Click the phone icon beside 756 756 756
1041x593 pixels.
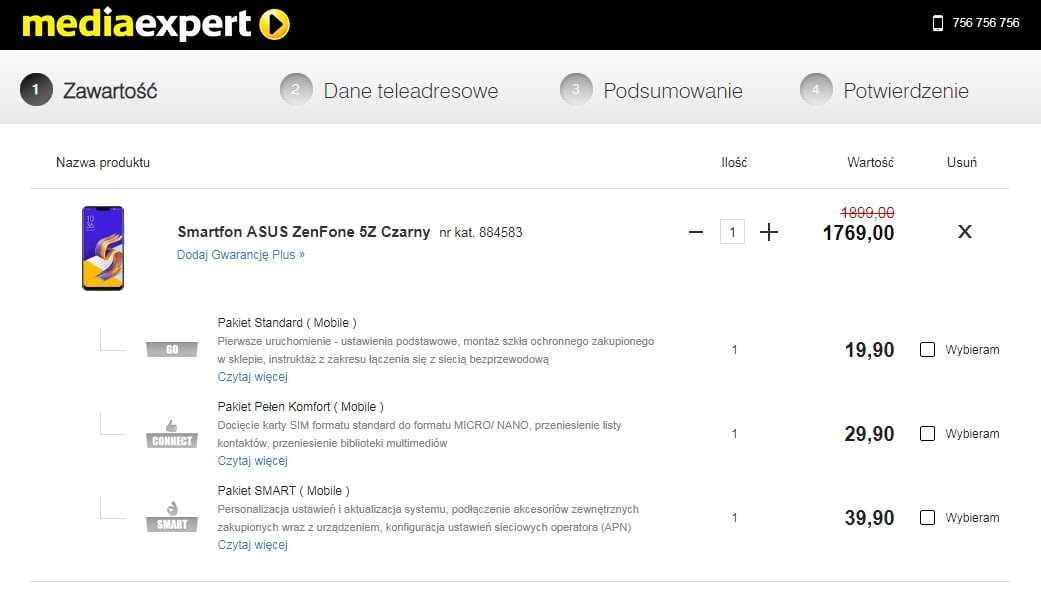tap(937, 23)
